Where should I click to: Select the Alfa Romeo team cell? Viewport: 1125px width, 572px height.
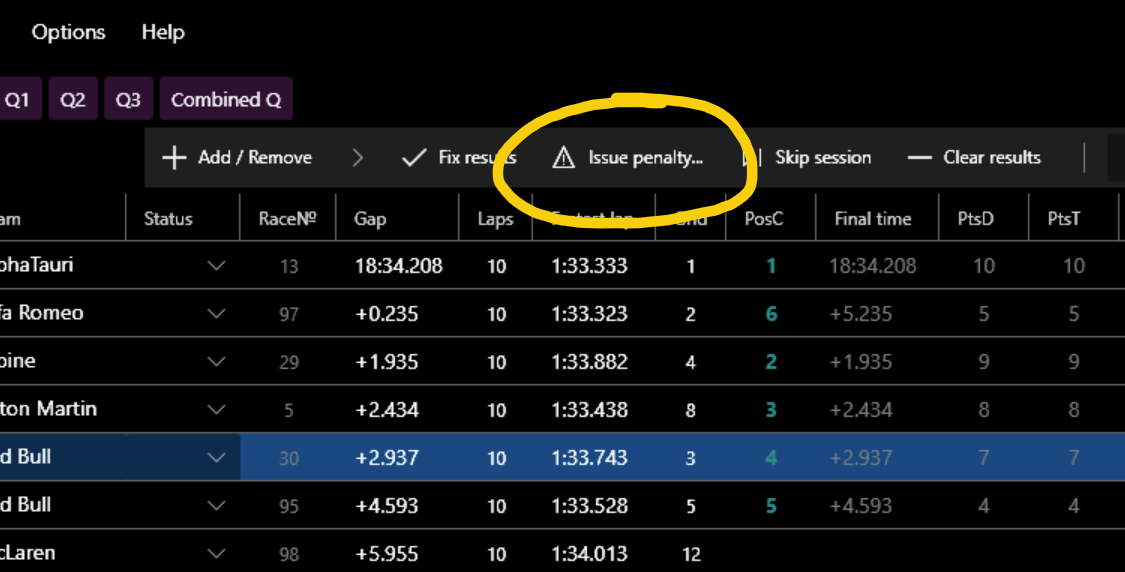coord(42,313)
